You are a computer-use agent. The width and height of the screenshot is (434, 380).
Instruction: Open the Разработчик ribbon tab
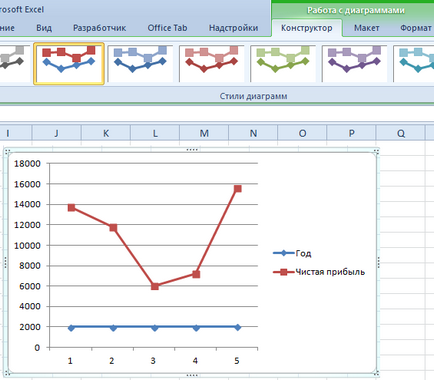(x=99, y=28)
